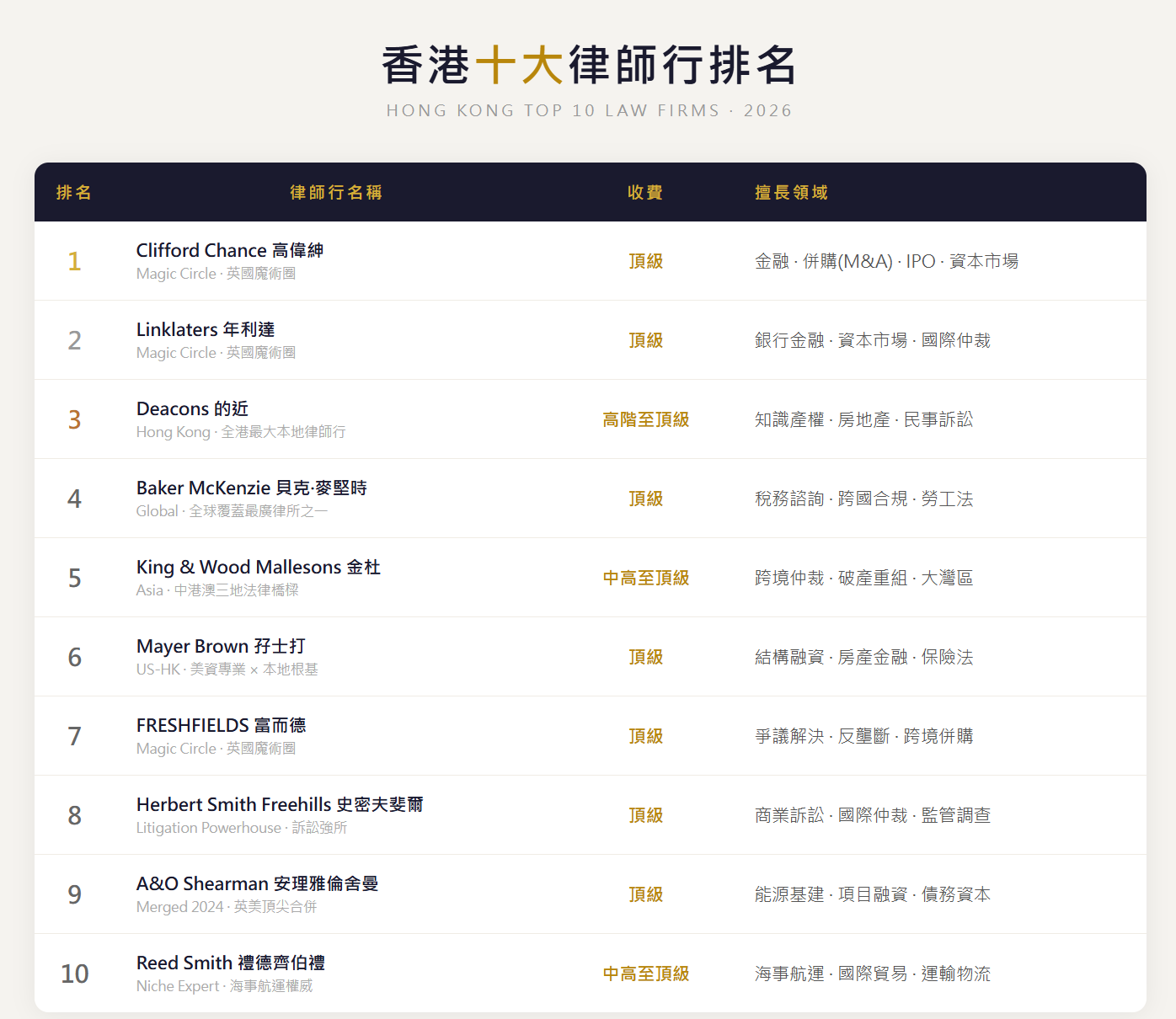Click US-HK · 美資專業 × 本地根基 subtitle
1176x1019 pixels.
pos(227,670)
